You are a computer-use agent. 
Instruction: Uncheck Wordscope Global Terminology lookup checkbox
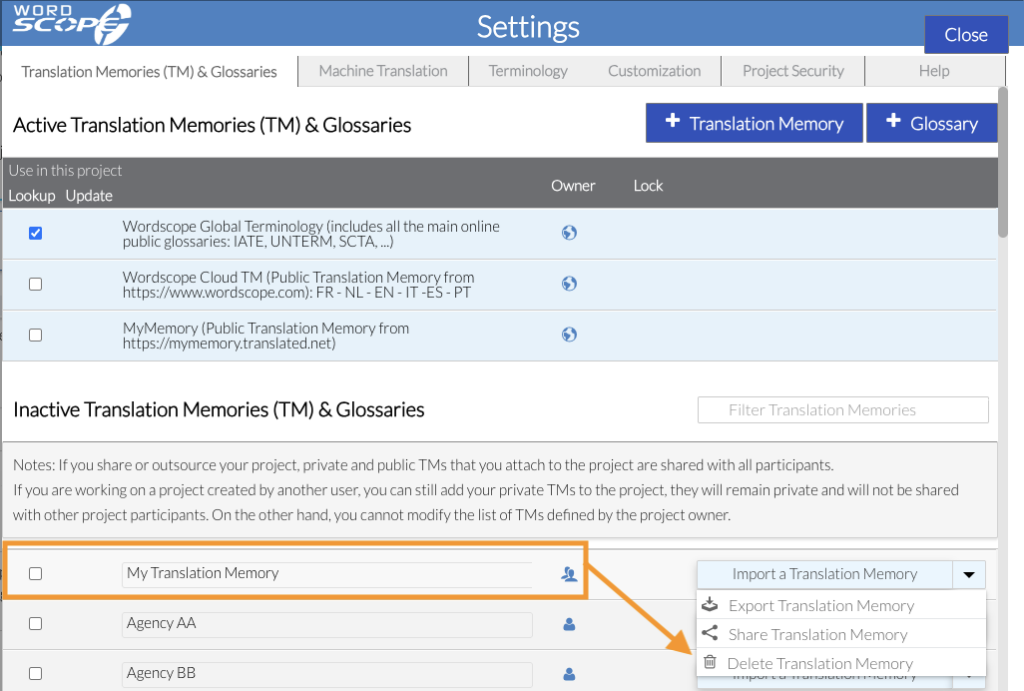click(36, 233)
